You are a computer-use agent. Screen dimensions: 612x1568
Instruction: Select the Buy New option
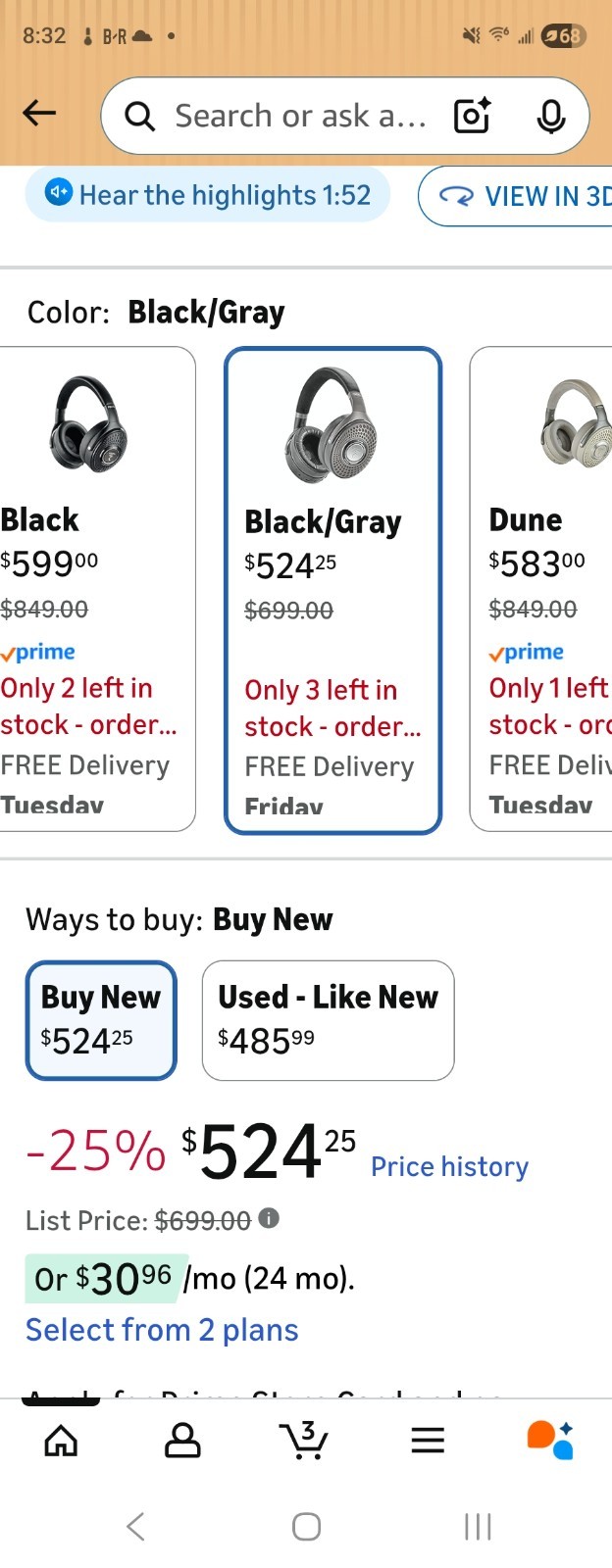101,1020
